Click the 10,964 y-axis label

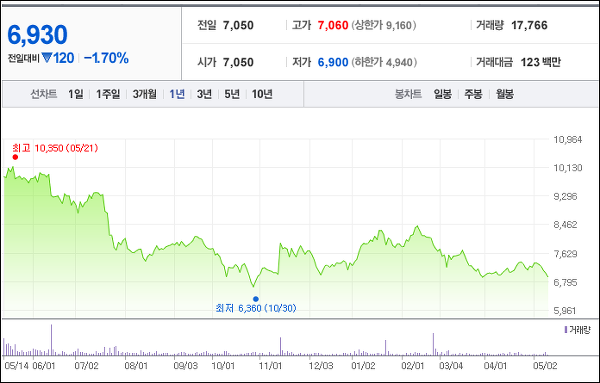(568, 139)
